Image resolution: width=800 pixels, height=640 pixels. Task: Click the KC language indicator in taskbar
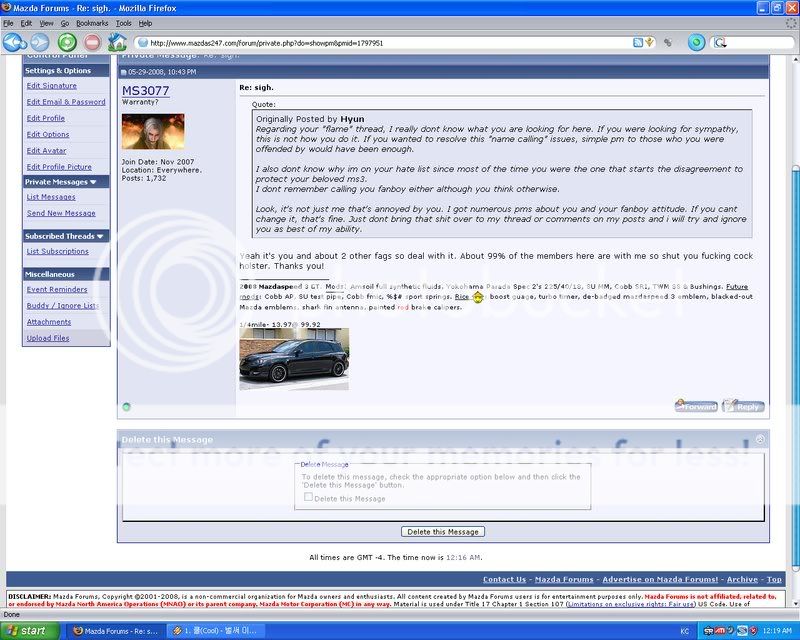[x=684, y=631]
